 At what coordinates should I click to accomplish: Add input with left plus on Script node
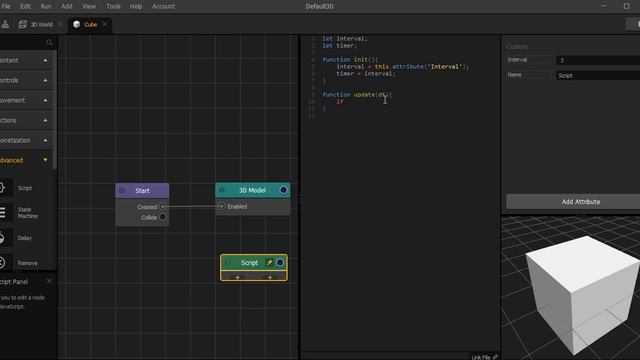click(238, 277)
